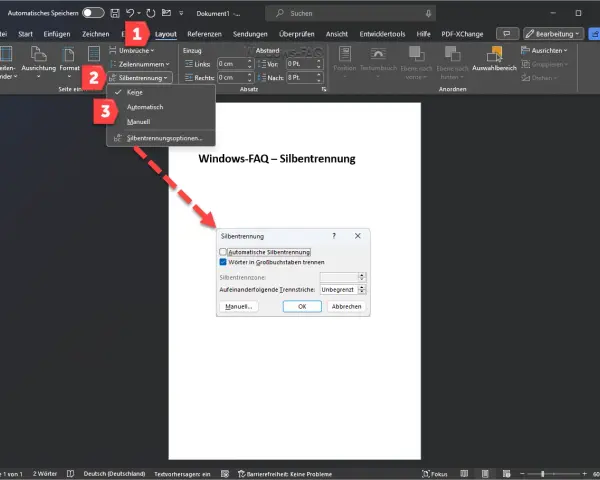The image size is (600, 480).
Task: Open the Überprüfen tab
Action: (297, 34)
